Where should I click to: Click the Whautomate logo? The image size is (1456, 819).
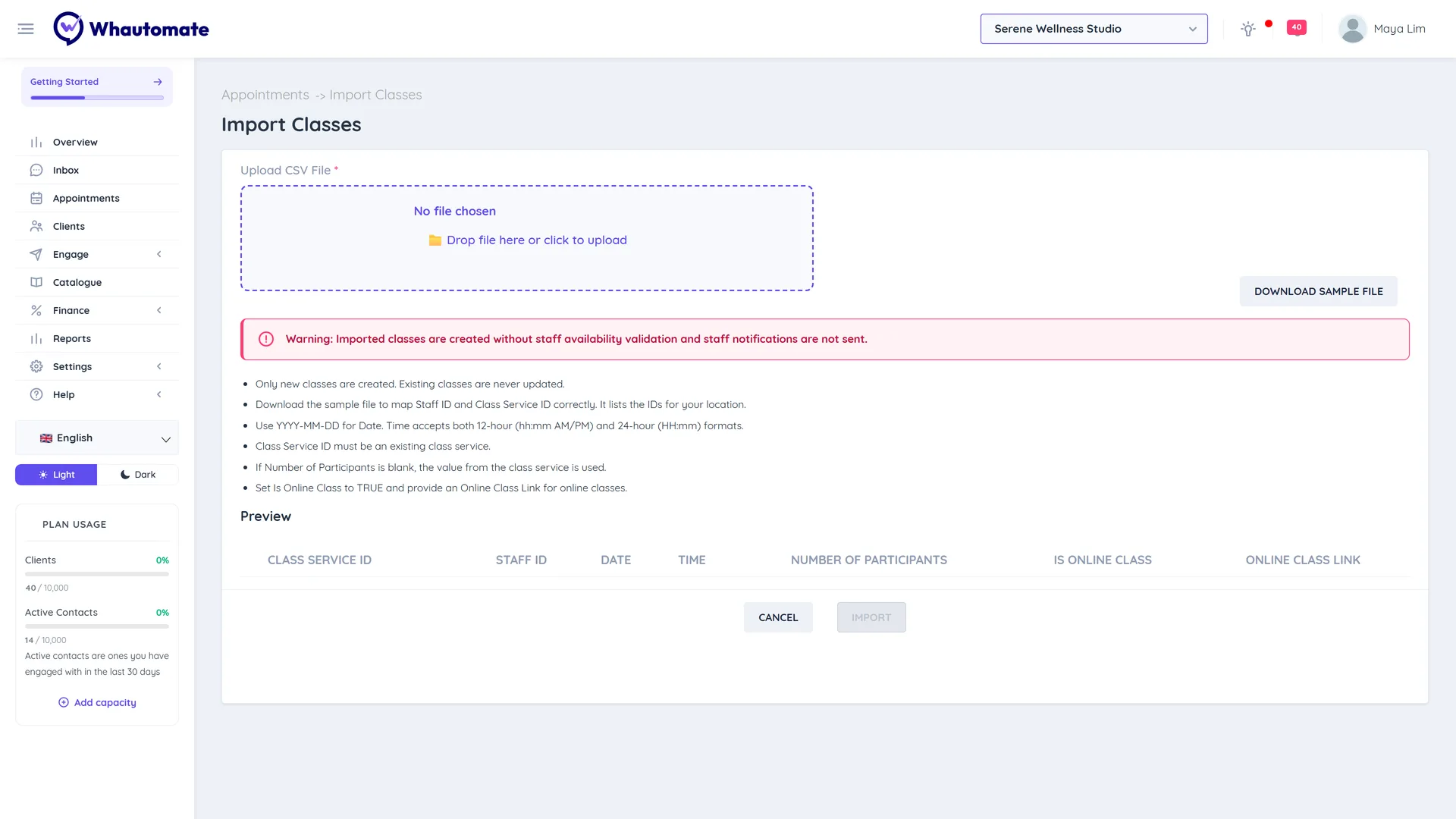coord(131,29)
